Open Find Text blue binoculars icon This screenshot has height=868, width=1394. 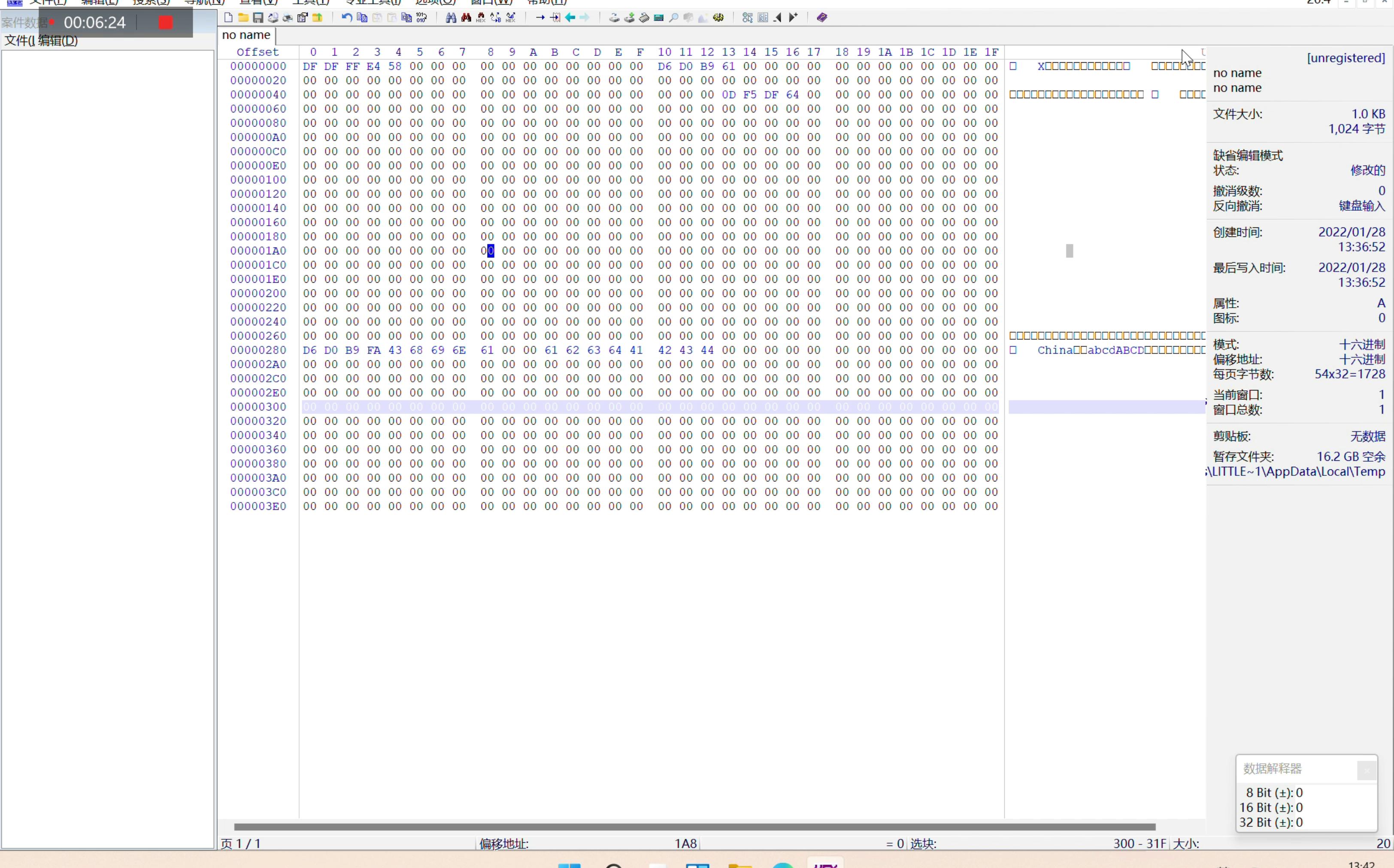point(451,18)
